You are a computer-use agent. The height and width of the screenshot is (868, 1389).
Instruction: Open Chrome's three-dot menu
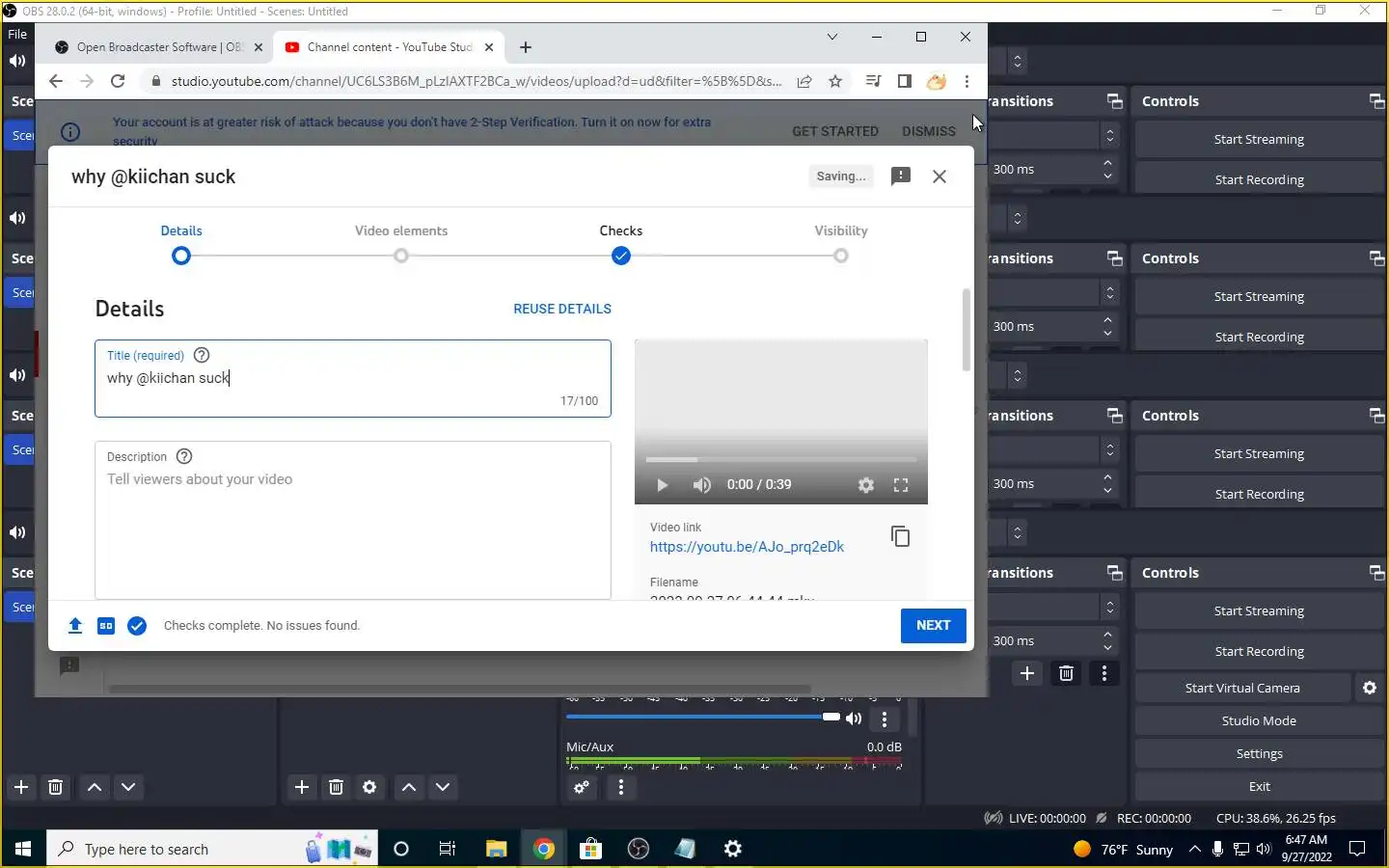tap(967, 81)
